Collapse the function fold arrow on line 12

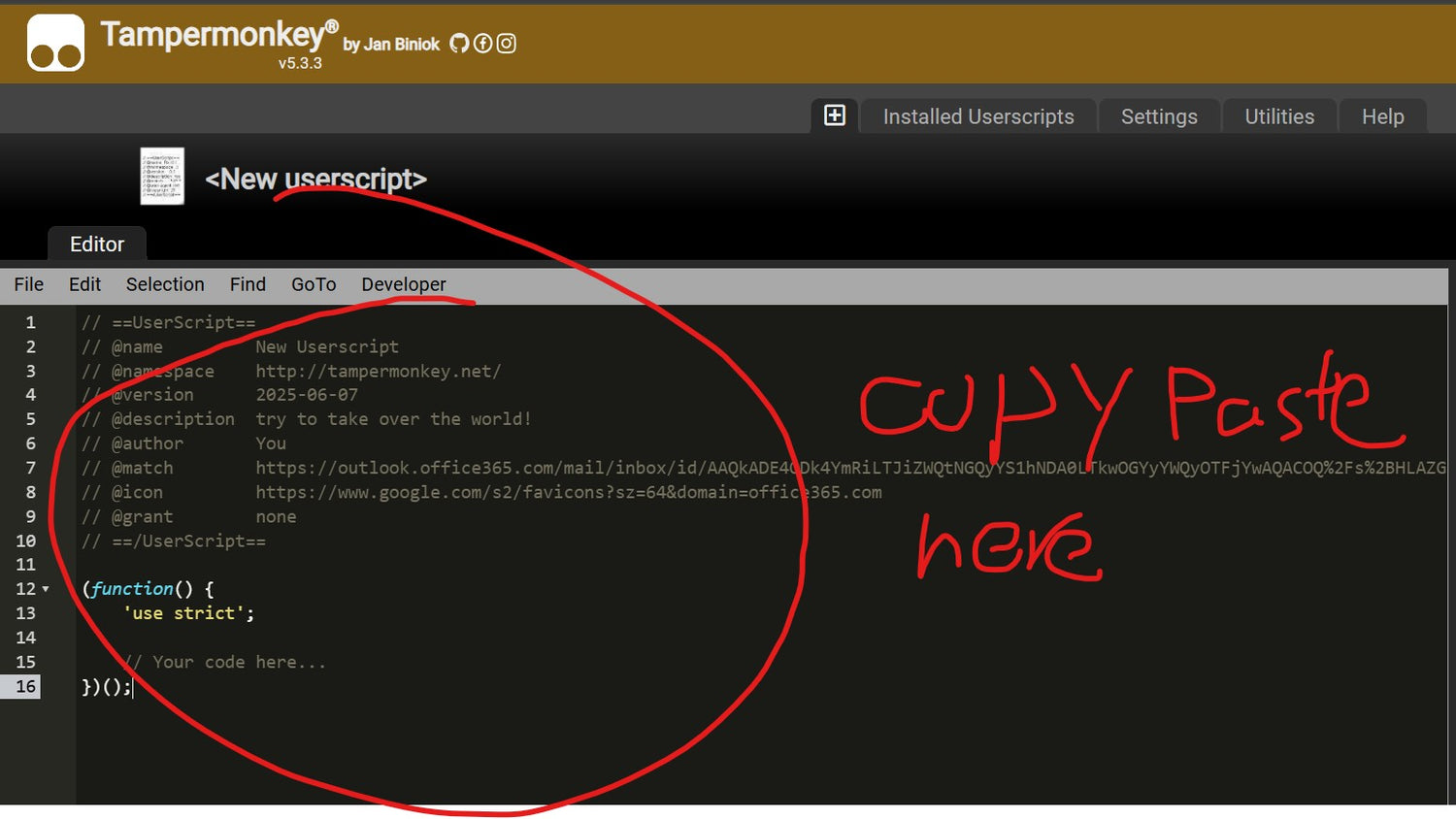(46, 589)
